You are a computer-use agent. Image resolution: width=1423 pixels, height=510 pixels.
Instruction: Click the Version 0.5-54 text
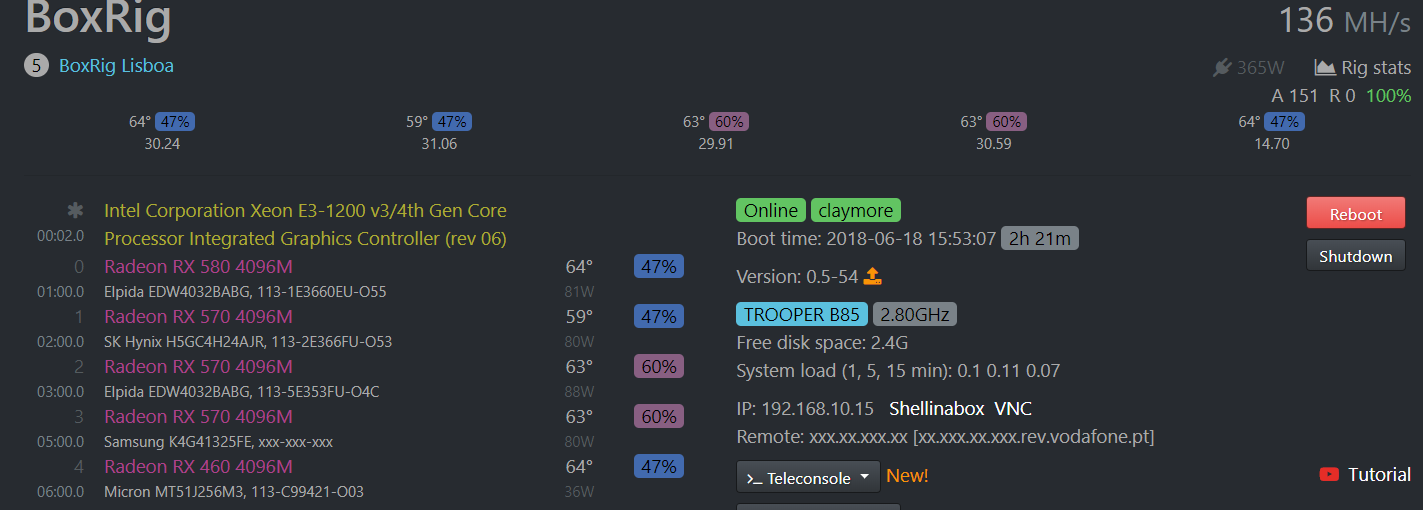[797, 276]
